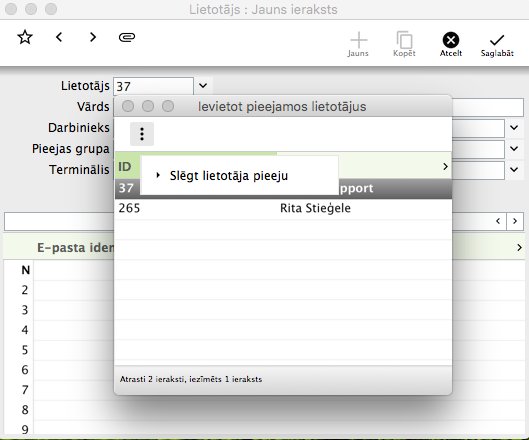
Task: Click the Lietotājs input field
Action: pyautogui.click(x=154, y=86)
